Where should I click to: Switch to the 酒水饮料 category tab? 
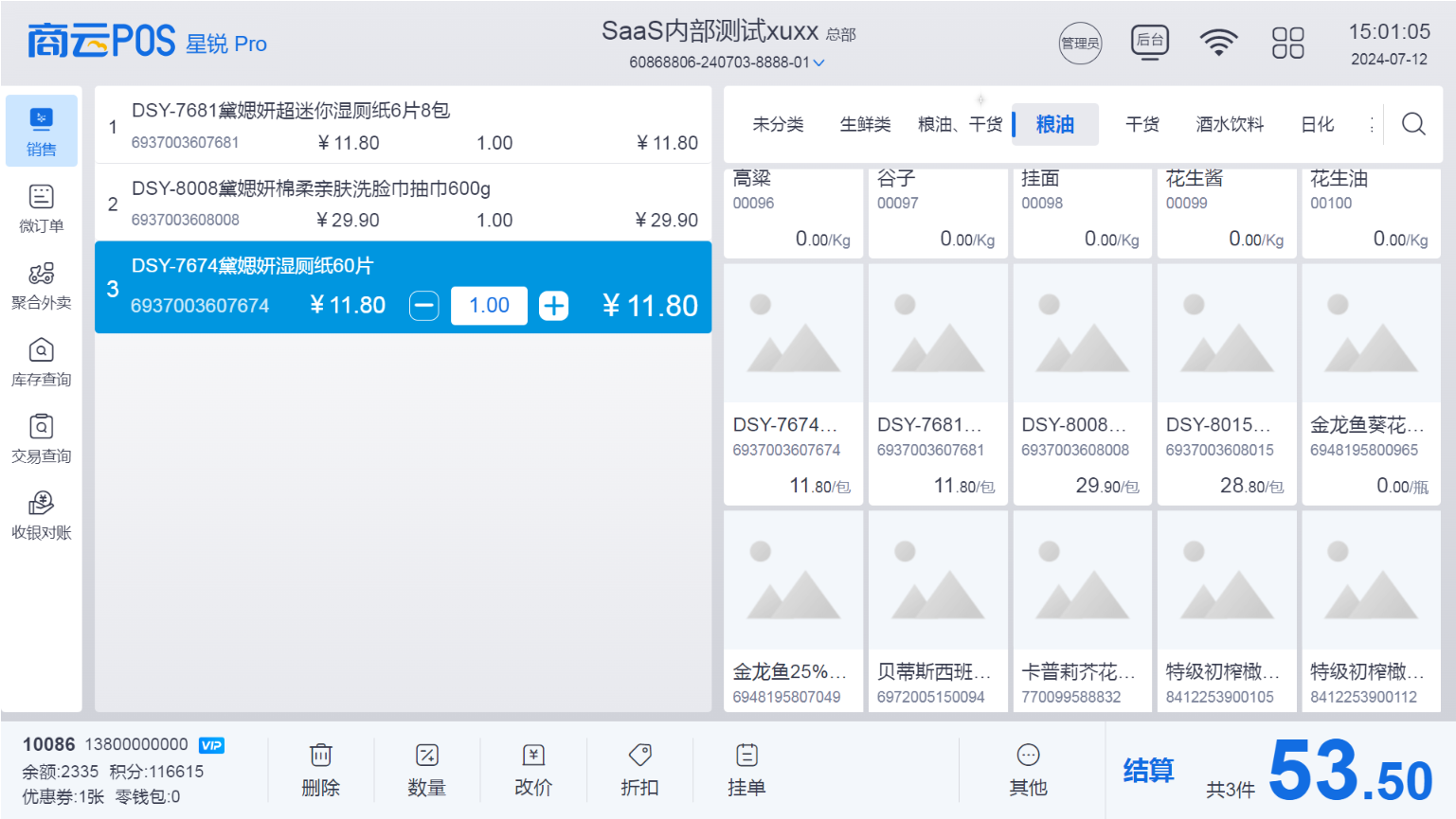coord(1230,124)
